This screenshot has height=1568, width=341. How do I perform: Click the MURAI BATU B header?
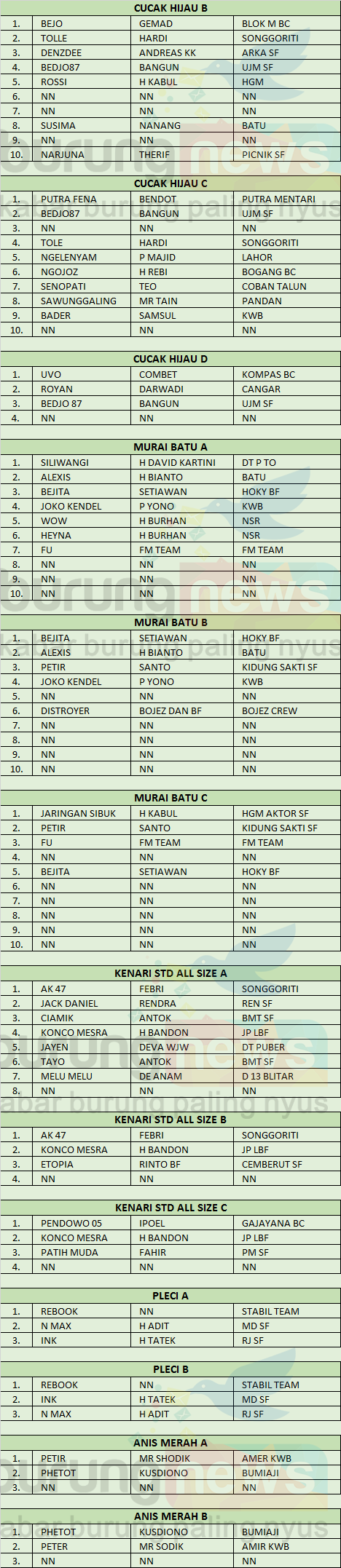point(170,622)
